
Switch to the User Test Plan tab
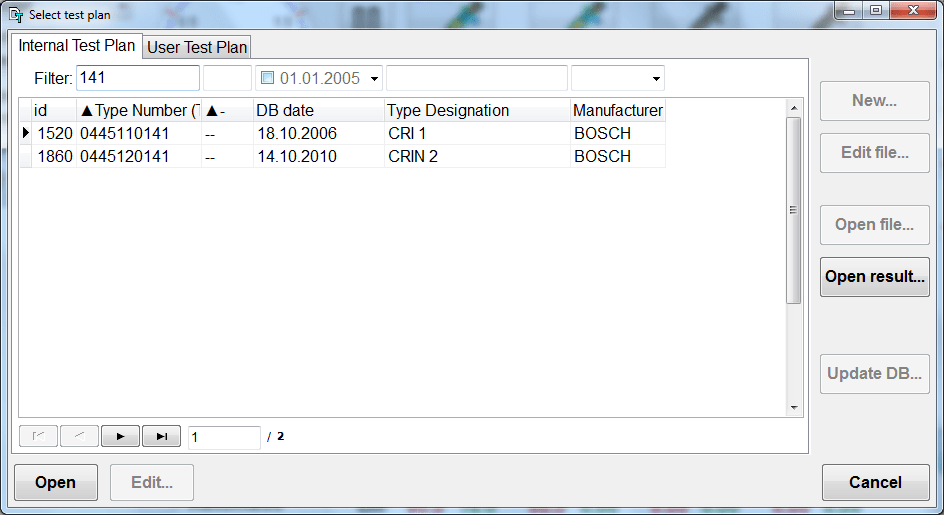(197, 47)
